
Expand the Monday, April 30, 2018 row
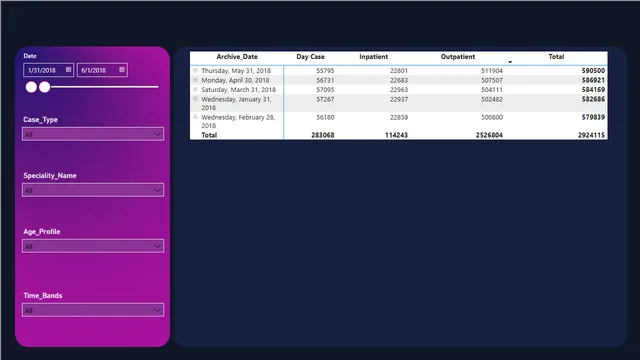point(195,80)
